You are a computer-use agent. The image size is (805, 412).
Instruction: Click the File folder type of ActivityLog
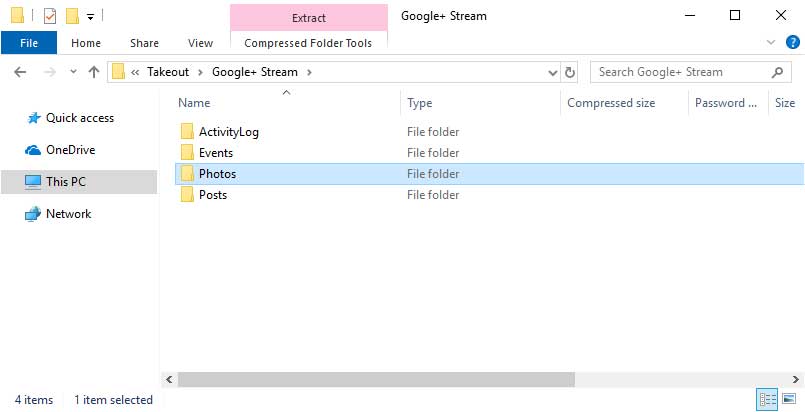click(433, 132)
